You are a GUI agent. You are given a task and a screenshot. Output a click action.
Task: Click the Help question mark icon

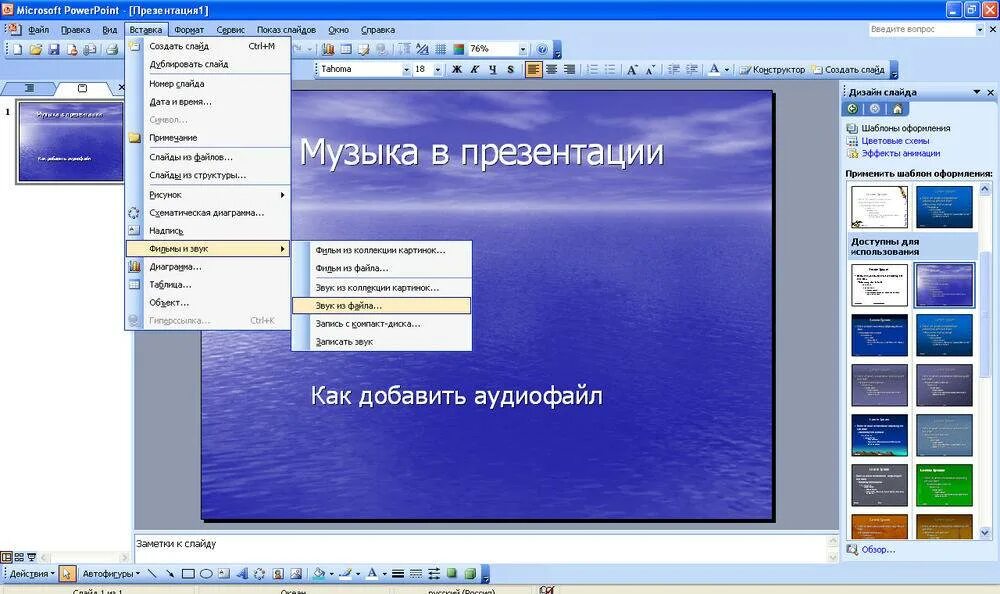542,49
